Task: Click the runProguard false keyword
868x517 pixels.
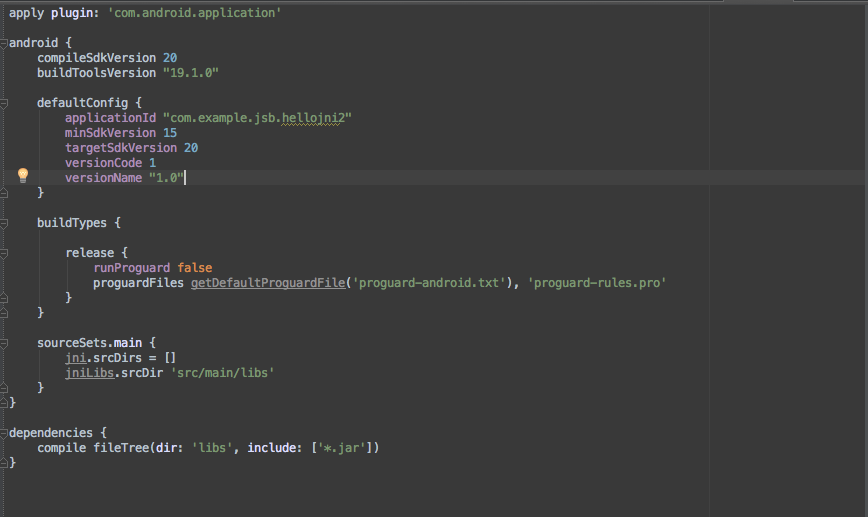Action: [x=195, y=268]
